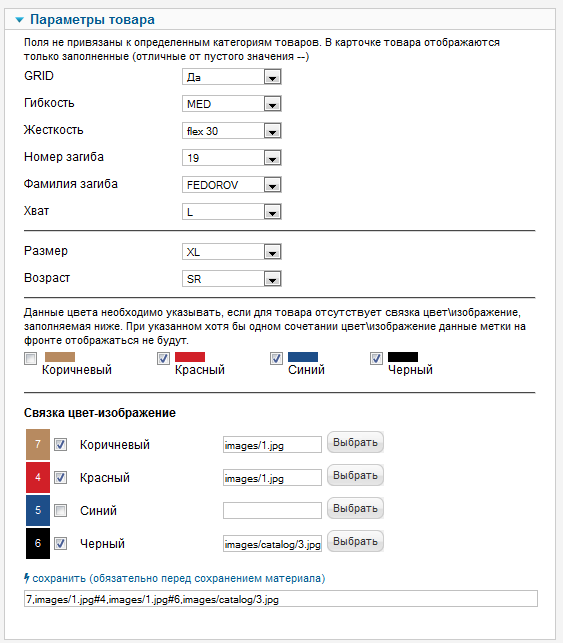This screenshot has width=563, height=643.
Task: Uncheck the Красный color label checkbox
Action: (163, 358)
